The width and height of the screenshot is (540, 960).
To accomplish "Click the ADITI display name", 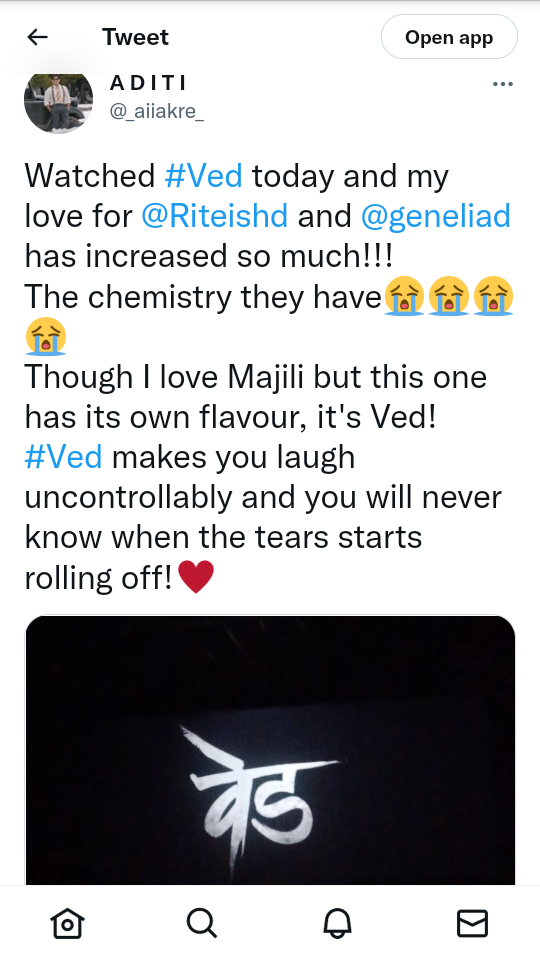I will coord(148,83).
